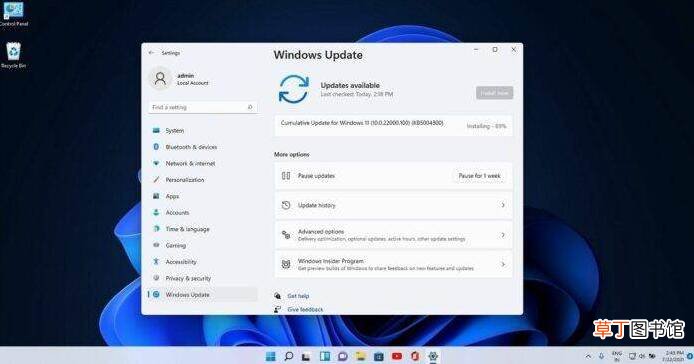Click the Last checked time text

[357, 94]
